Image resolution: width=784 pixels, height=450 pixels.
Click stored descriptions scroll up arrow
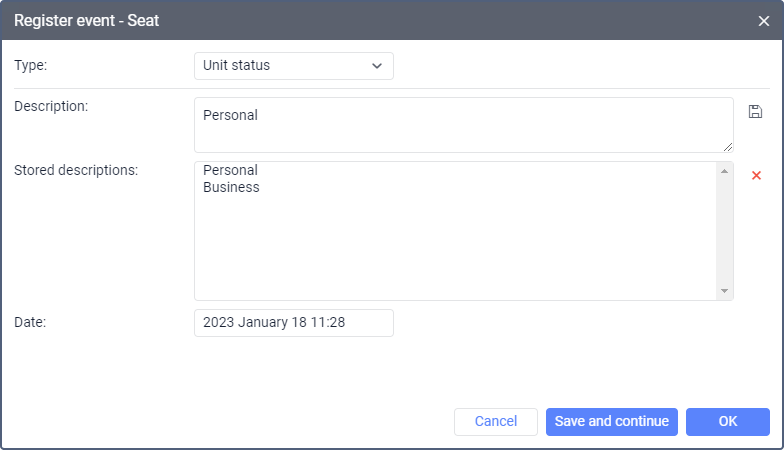point(724,171)
